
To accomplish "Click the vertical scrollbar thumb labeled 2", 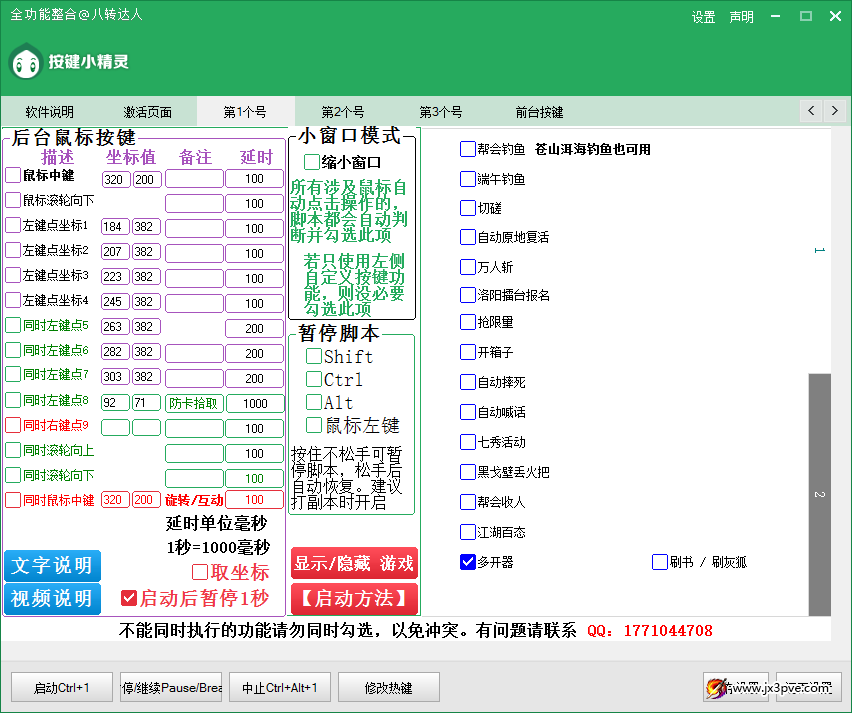I will [819, 494].
